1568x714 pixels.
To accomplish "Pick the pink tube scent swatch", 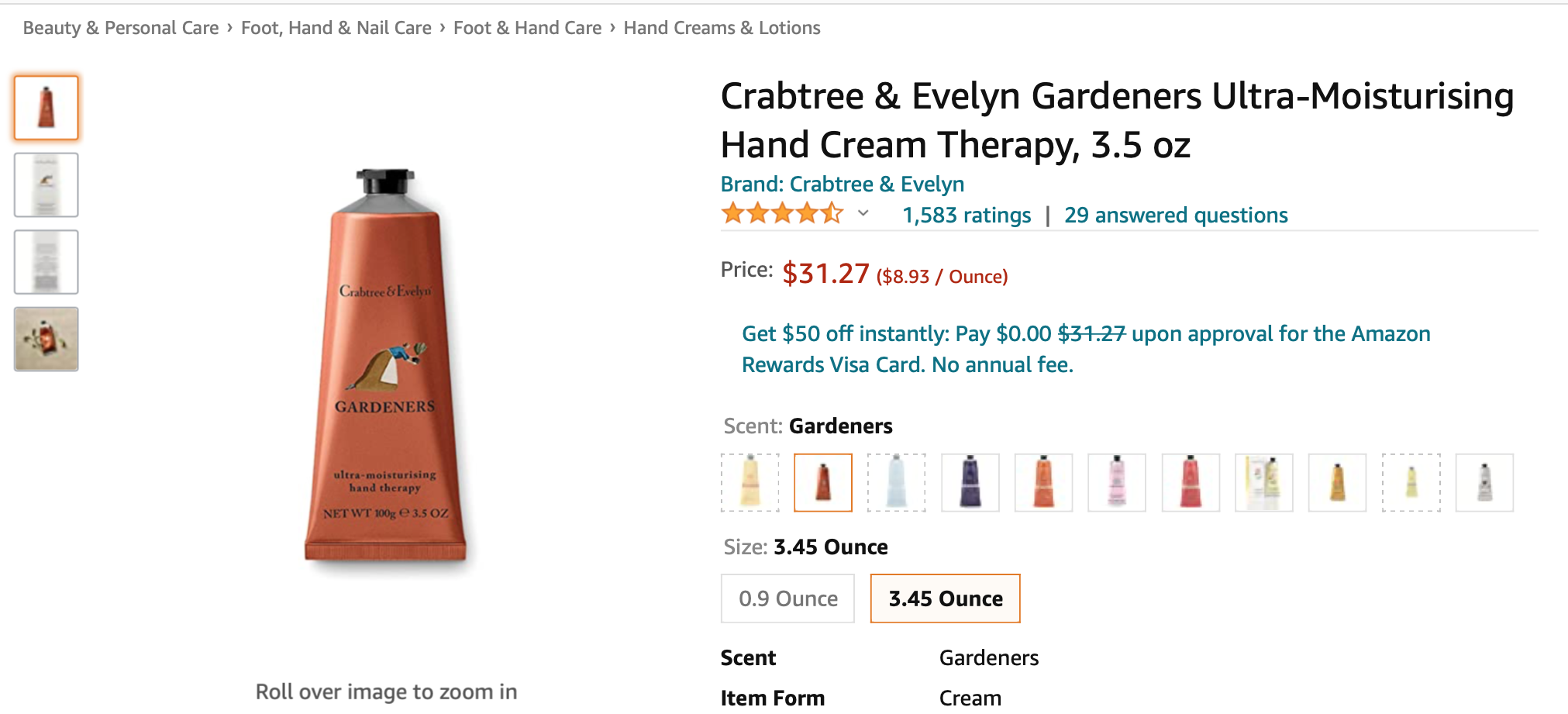I will [1116, 482].
